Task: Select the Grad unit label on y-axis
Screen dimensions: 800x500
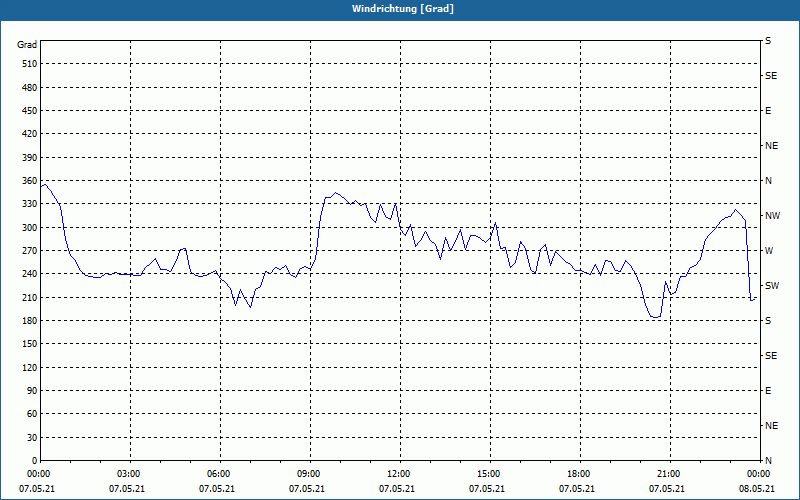Action: coord(27,45)
